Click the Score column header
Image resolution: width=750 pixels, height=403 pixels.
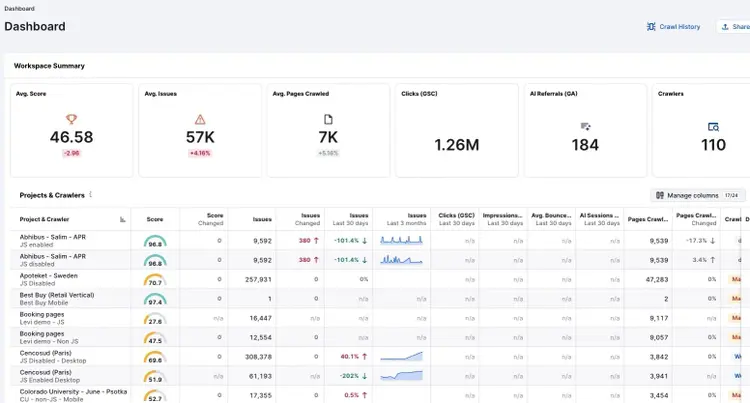point(154,219)
